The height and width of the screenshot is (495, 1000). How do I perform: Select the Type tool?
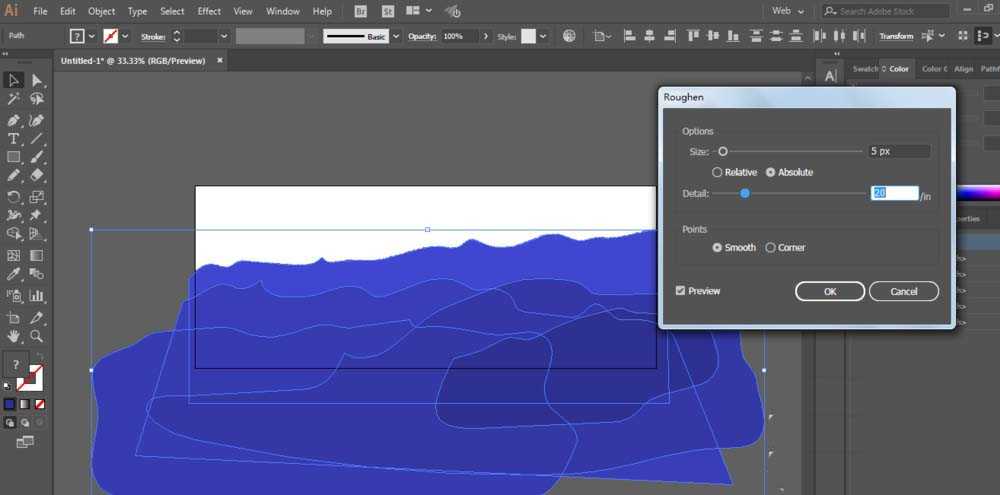coord(14,138)
